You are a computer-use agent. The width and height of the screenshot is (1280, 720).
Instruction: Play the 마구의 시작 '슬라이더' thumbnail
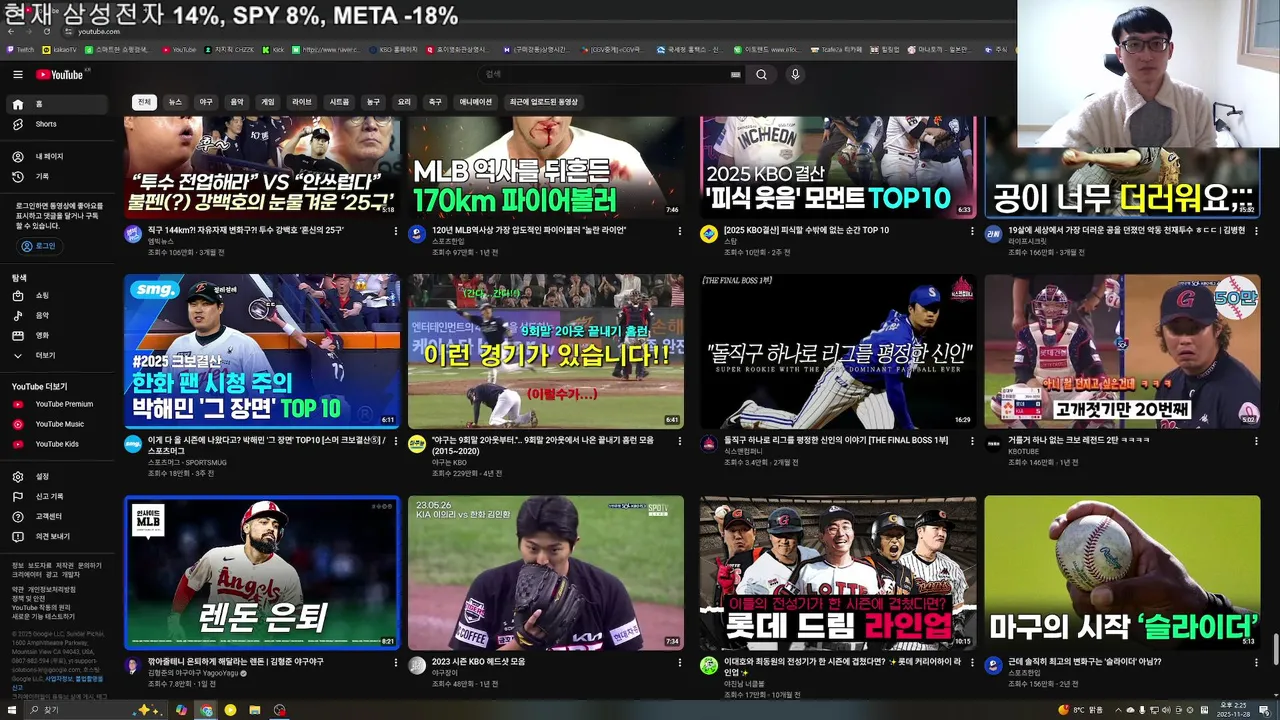[x=1122, y=573]
